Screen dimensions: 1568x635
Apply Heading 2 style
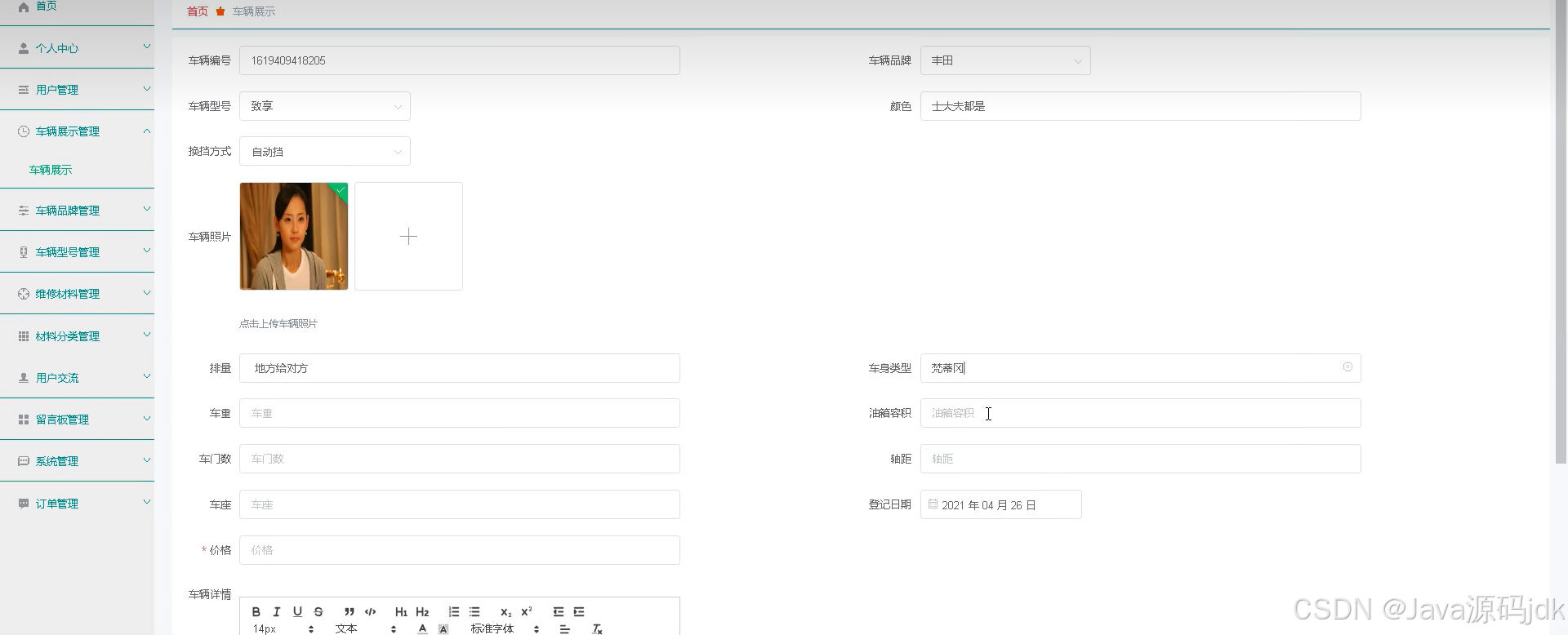pyautogui.click(x=422, y=611)
